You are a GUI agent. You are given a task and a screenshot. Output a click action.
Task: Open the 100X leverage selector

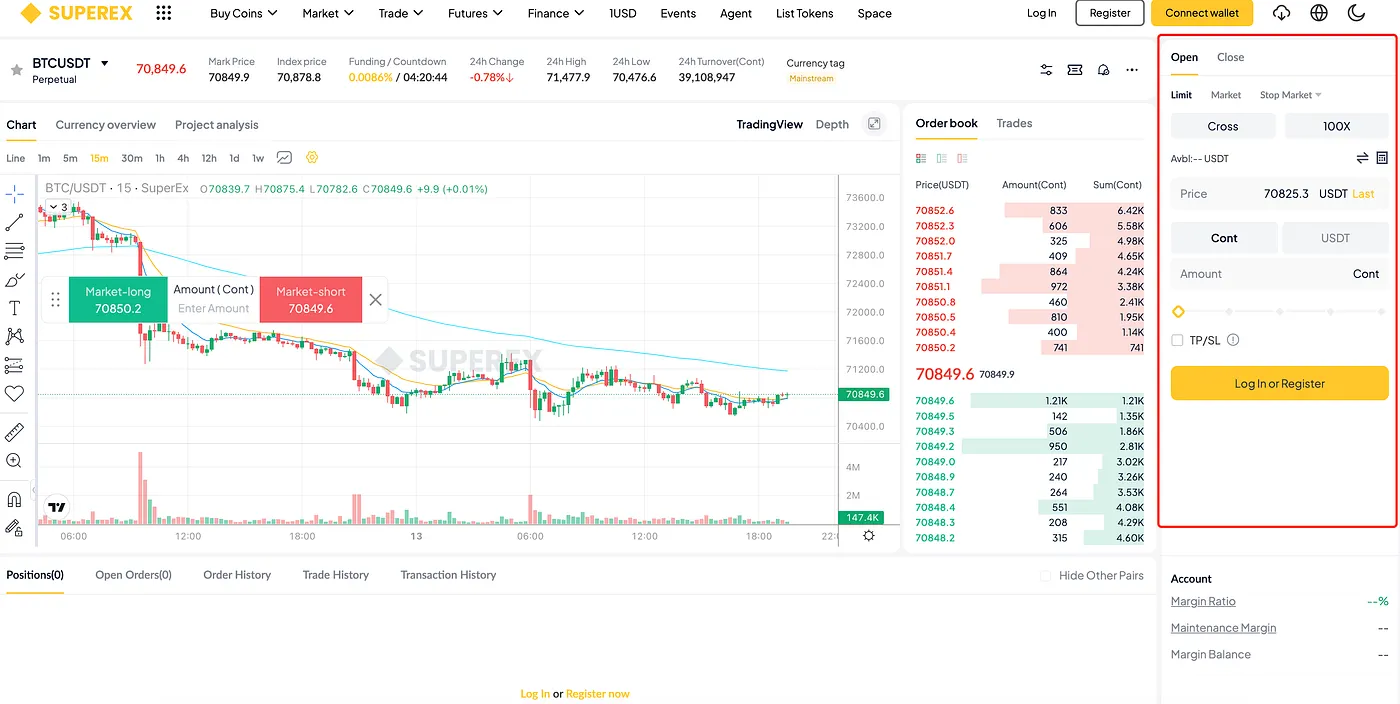1337,126
